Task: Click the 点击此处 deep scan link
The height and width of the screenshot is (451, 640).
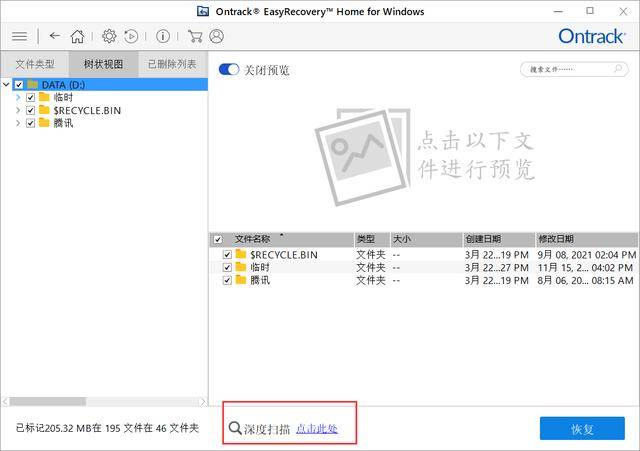Action: click(317, 429)
